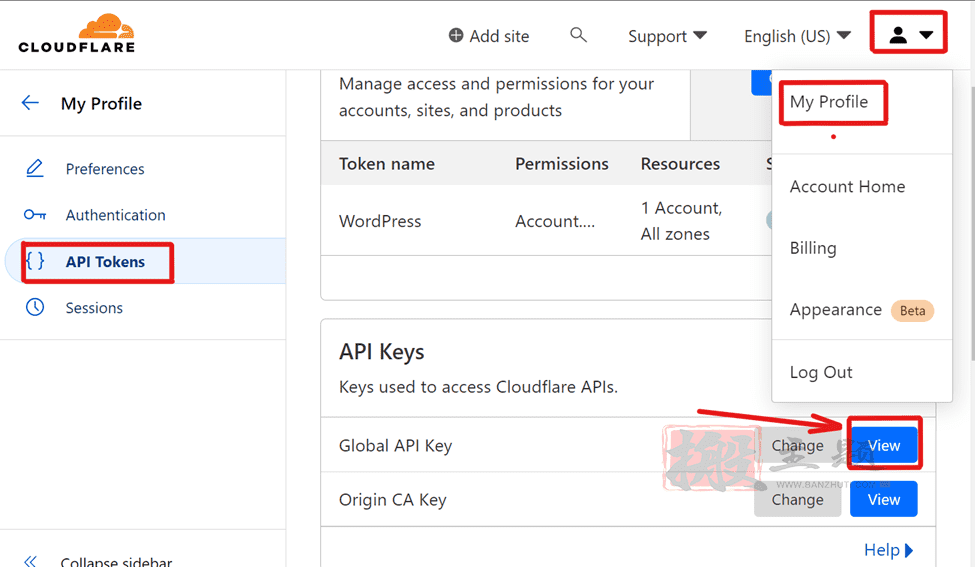Click the Preferences pencil icon
Screen dimensions: 975x567
(35, 168)
